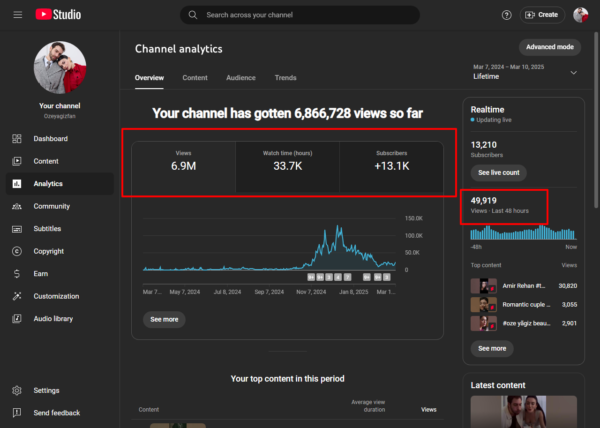Go to Content in sidebar

coord(46,161)
